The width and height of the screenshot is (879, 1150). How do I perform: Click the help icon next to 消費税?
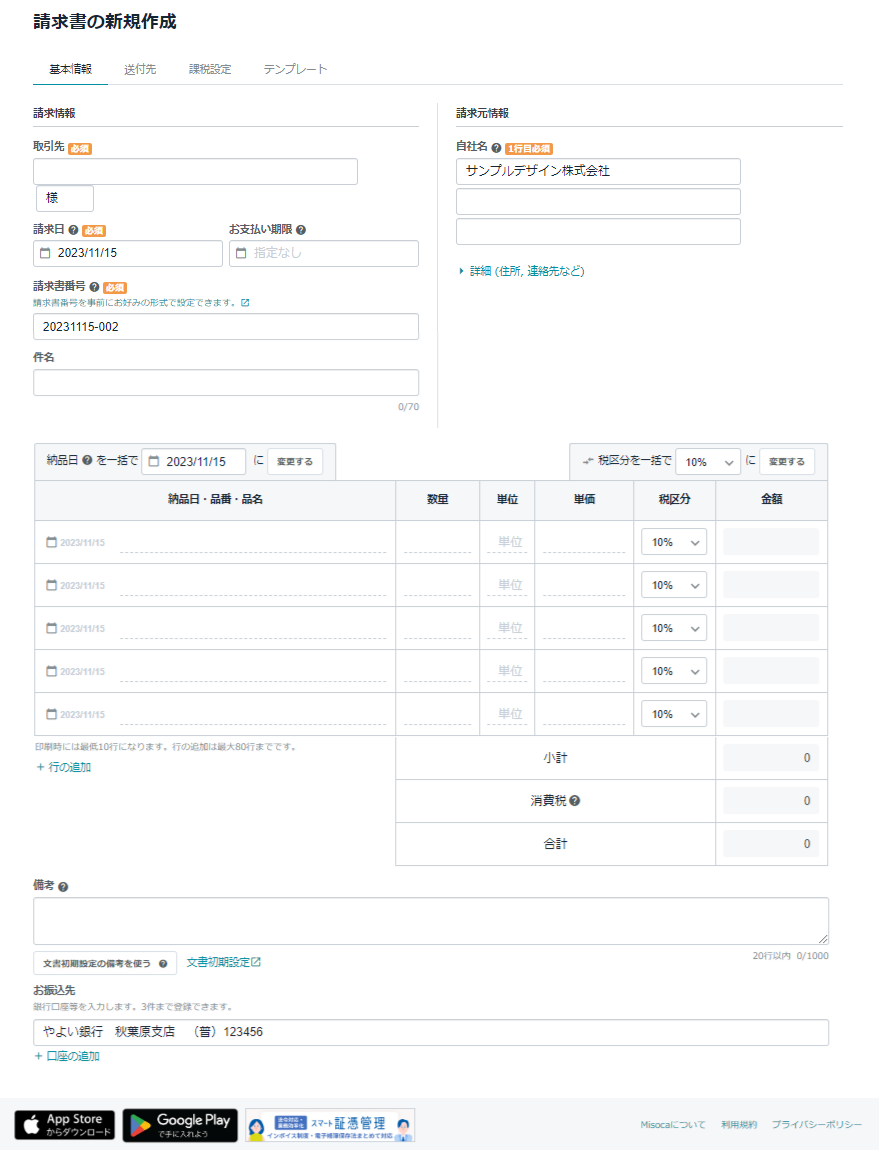click(575, 801)
